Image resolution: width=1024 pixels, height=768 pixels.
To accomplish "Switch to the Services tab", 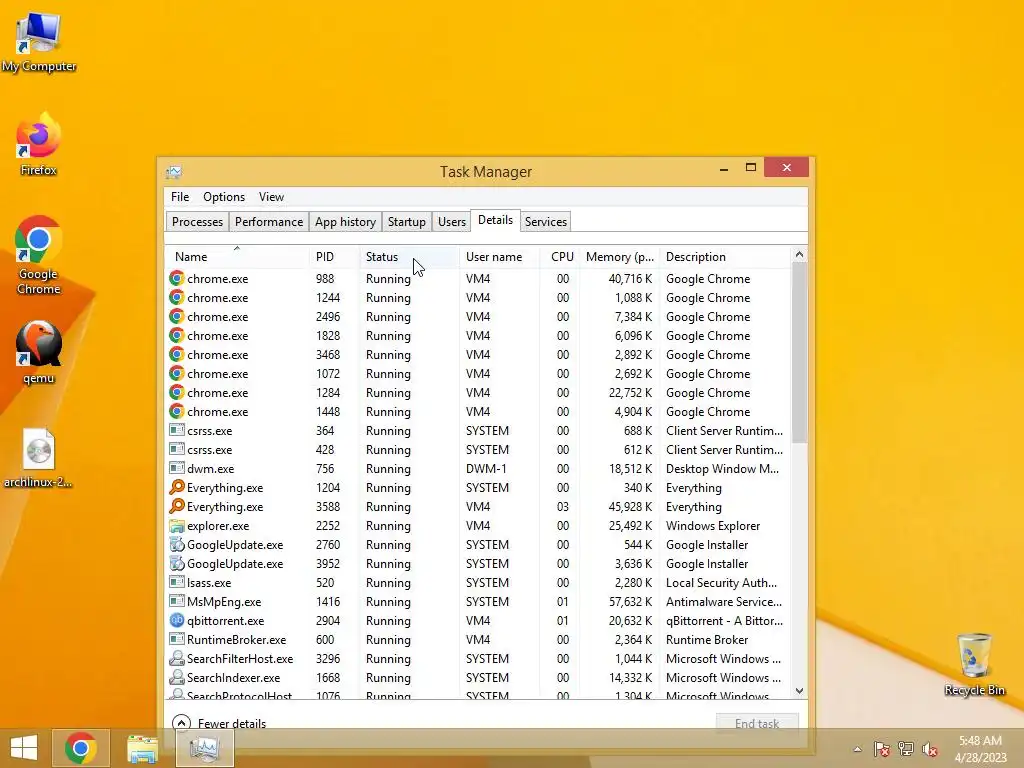I will click(x=545, y=221).
